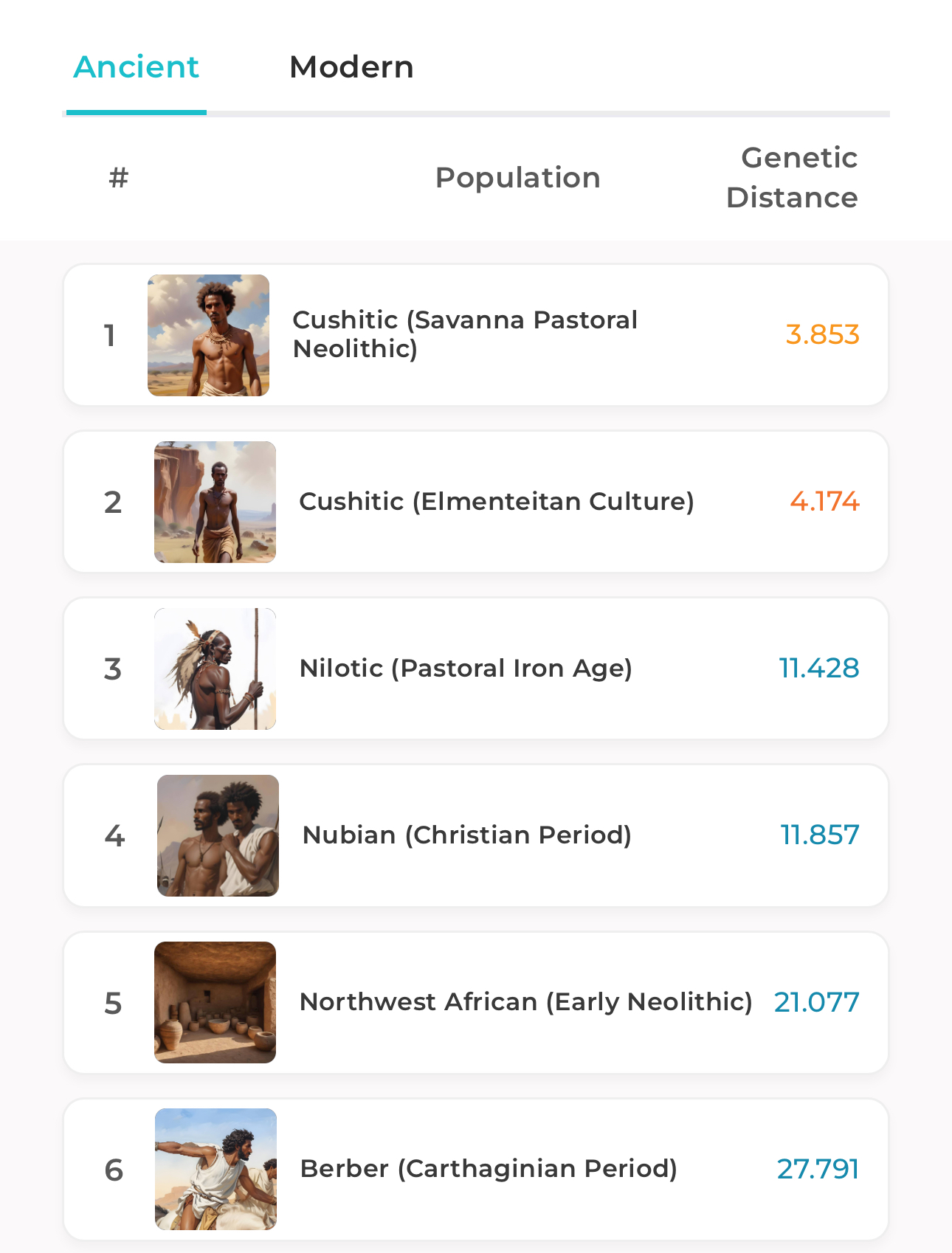This screenshot has width=952, height=1253.
Task: Click the Nubian Christian Period image
Action: pyautogui.click(x=218, y=836)
